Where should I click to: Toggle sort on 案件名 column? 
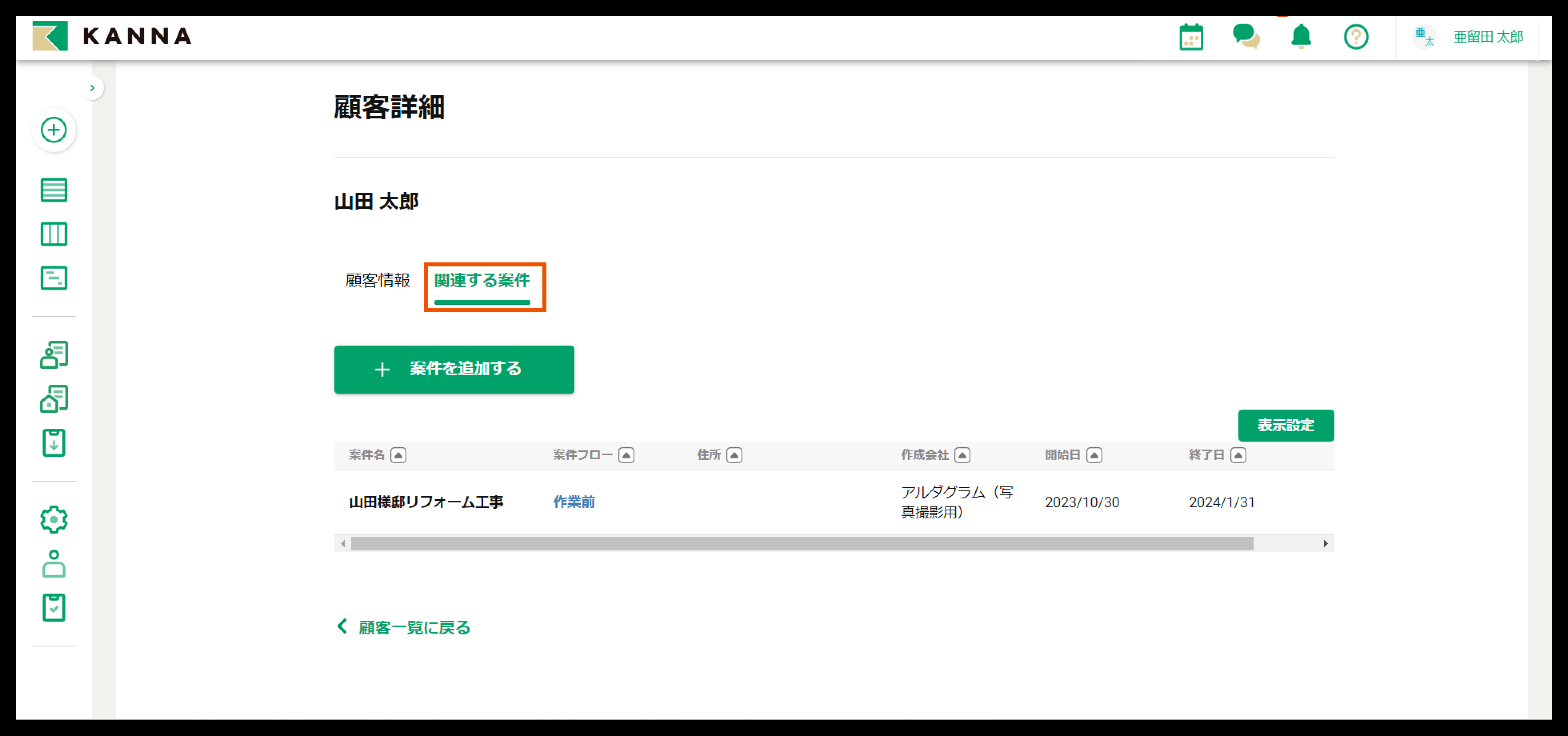(398, 455)
